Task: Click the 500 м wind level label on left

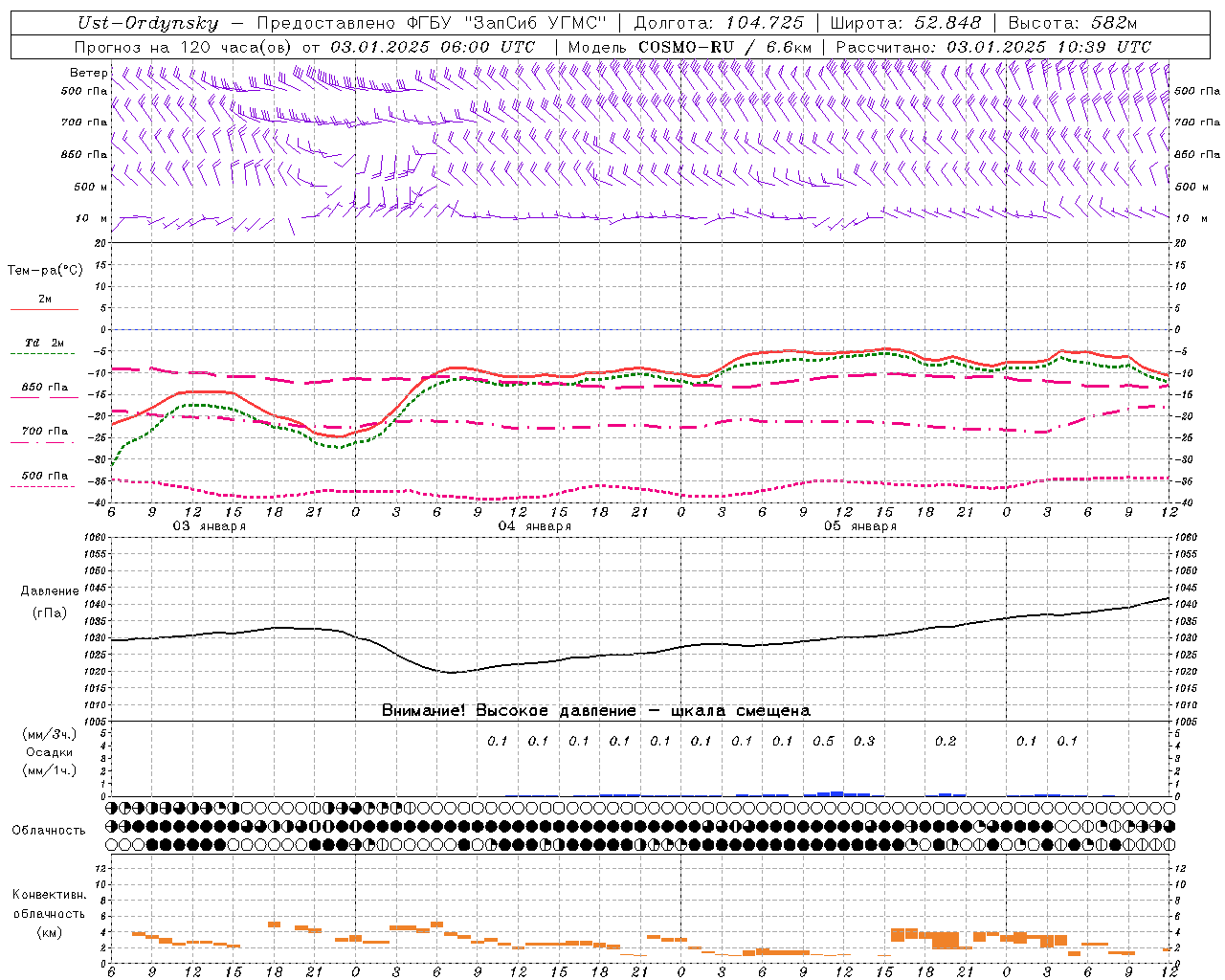Action: 90,187
